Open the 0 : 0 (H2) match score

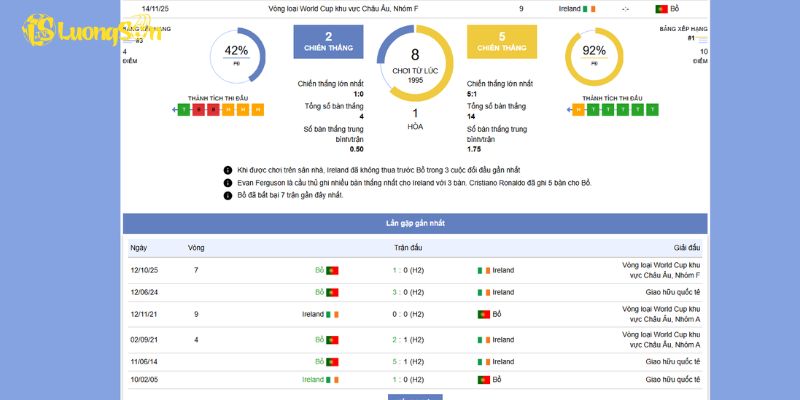[407, 314]
